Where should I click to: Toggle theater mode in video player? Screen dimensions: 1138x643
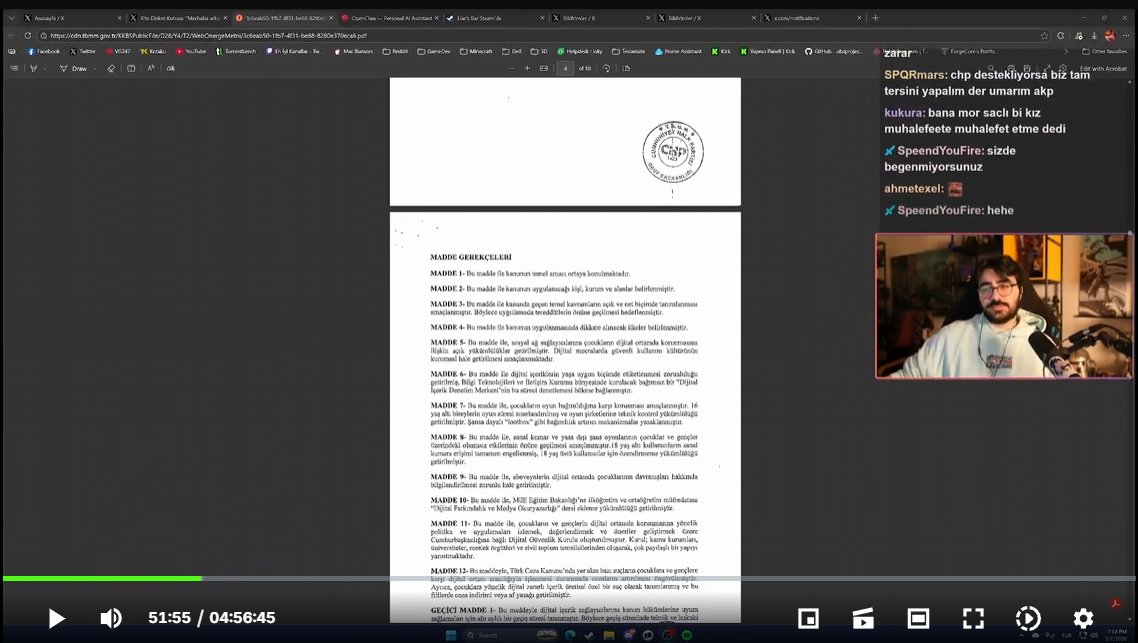pos(918,618)
